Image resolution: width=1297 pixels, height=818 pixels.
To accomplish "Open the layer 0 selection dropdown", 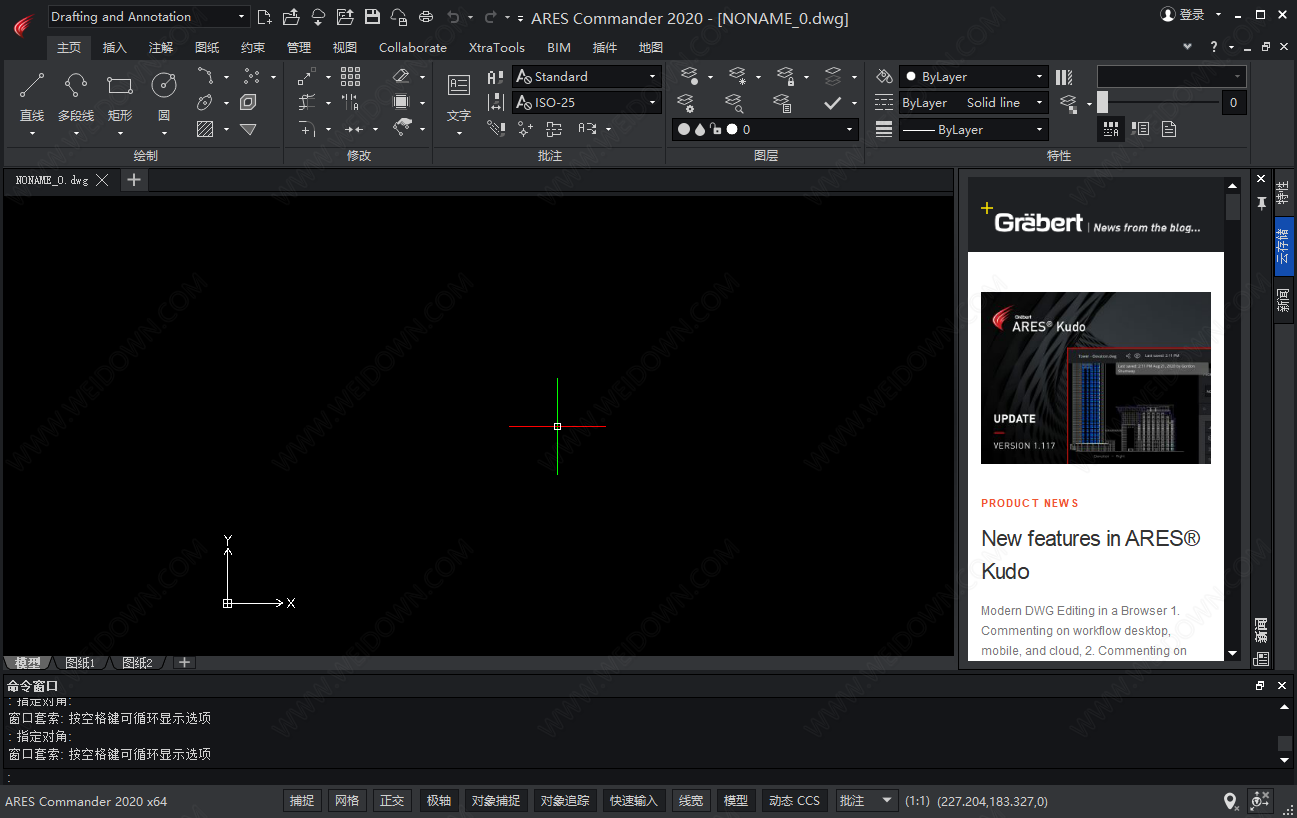I will pos(765,129).
